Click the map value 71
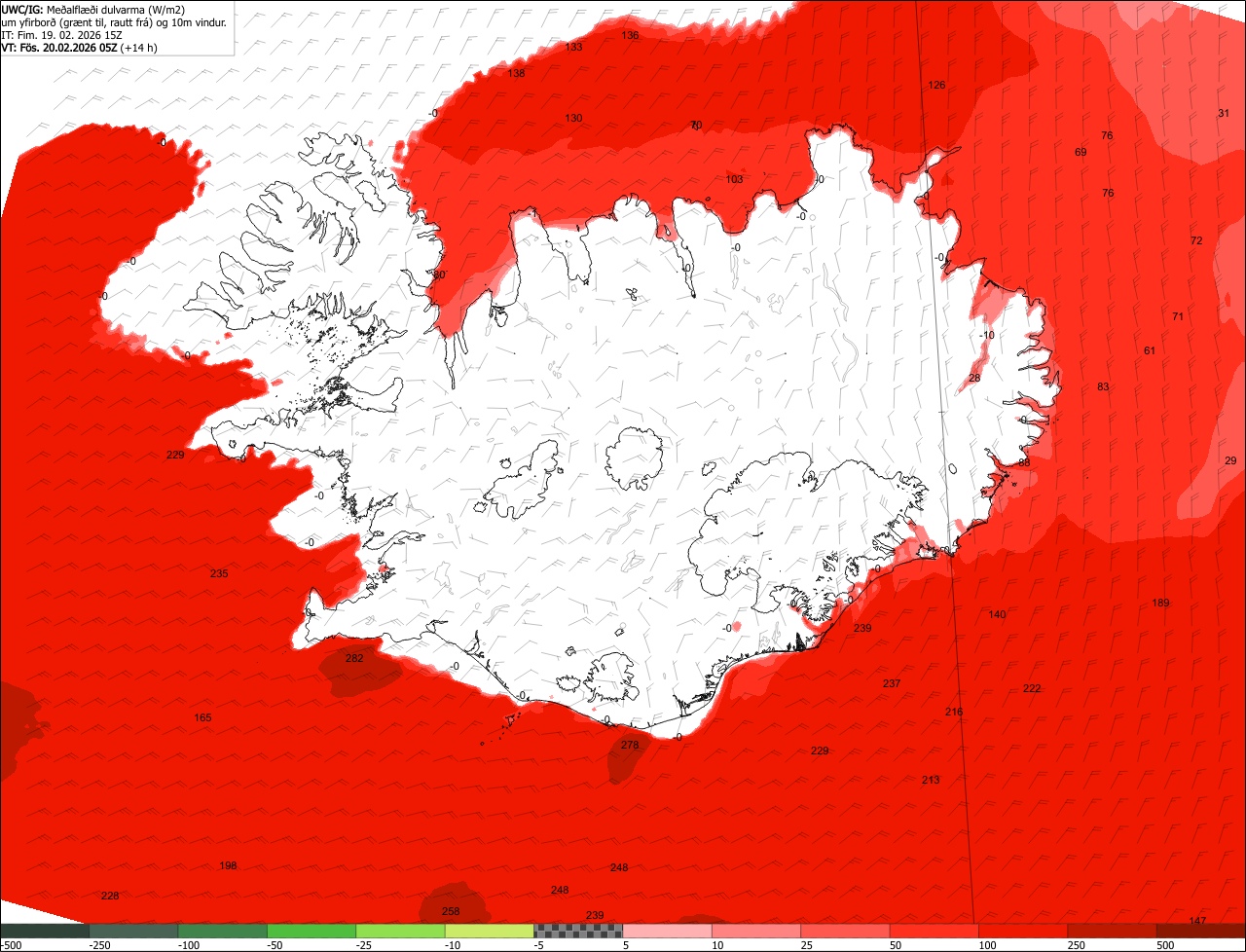 pos(1178,317)
